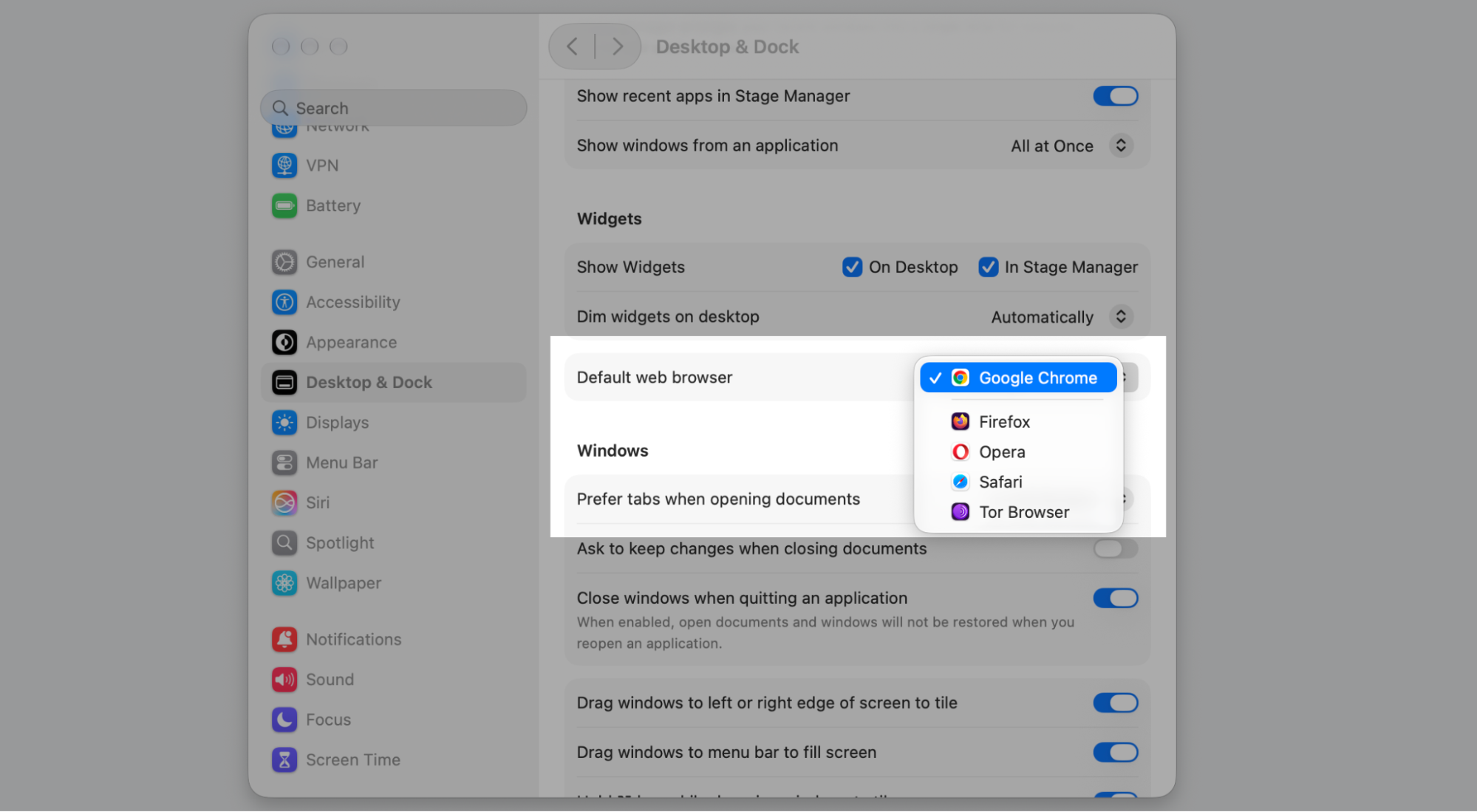This screenshot has width=1477, height=812.
Task: Open Show windows from application dropdown
Action: point(1120,146)
